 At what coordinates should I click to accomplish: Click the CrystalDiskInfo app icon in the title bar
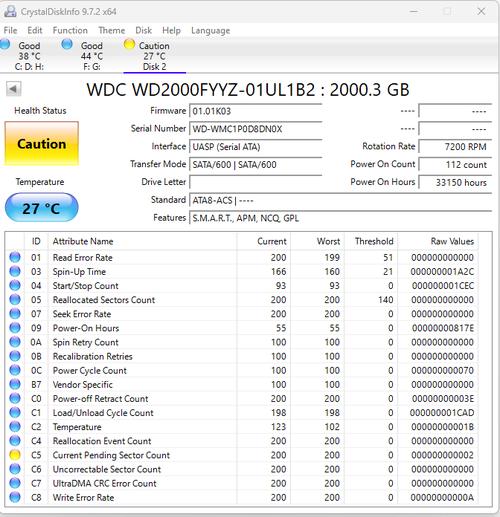coord(10,11)
